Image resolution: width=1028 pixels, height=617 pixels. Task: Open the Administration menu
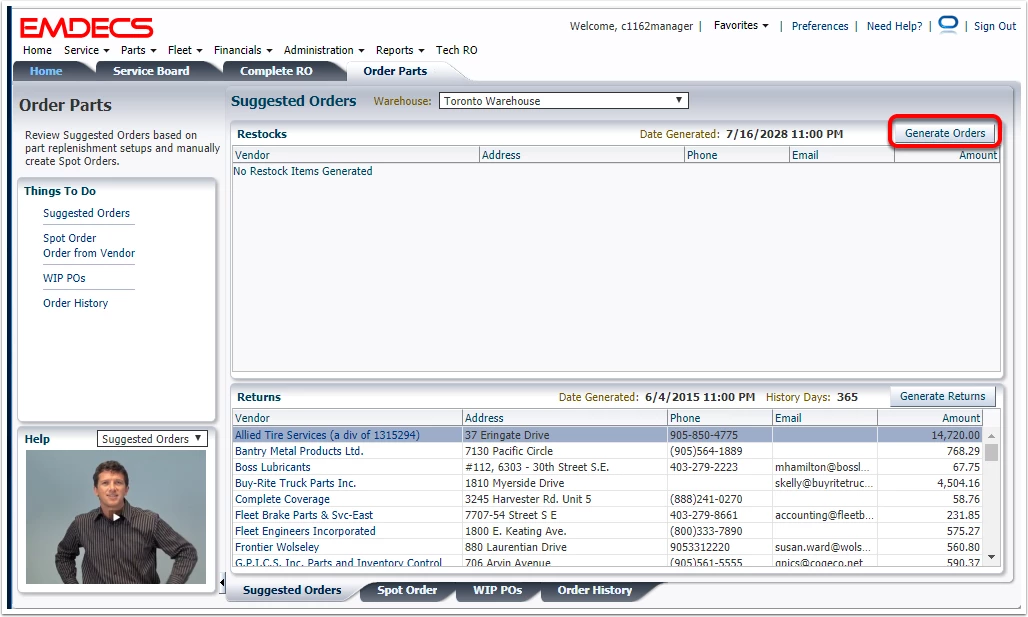pos(324,50)
